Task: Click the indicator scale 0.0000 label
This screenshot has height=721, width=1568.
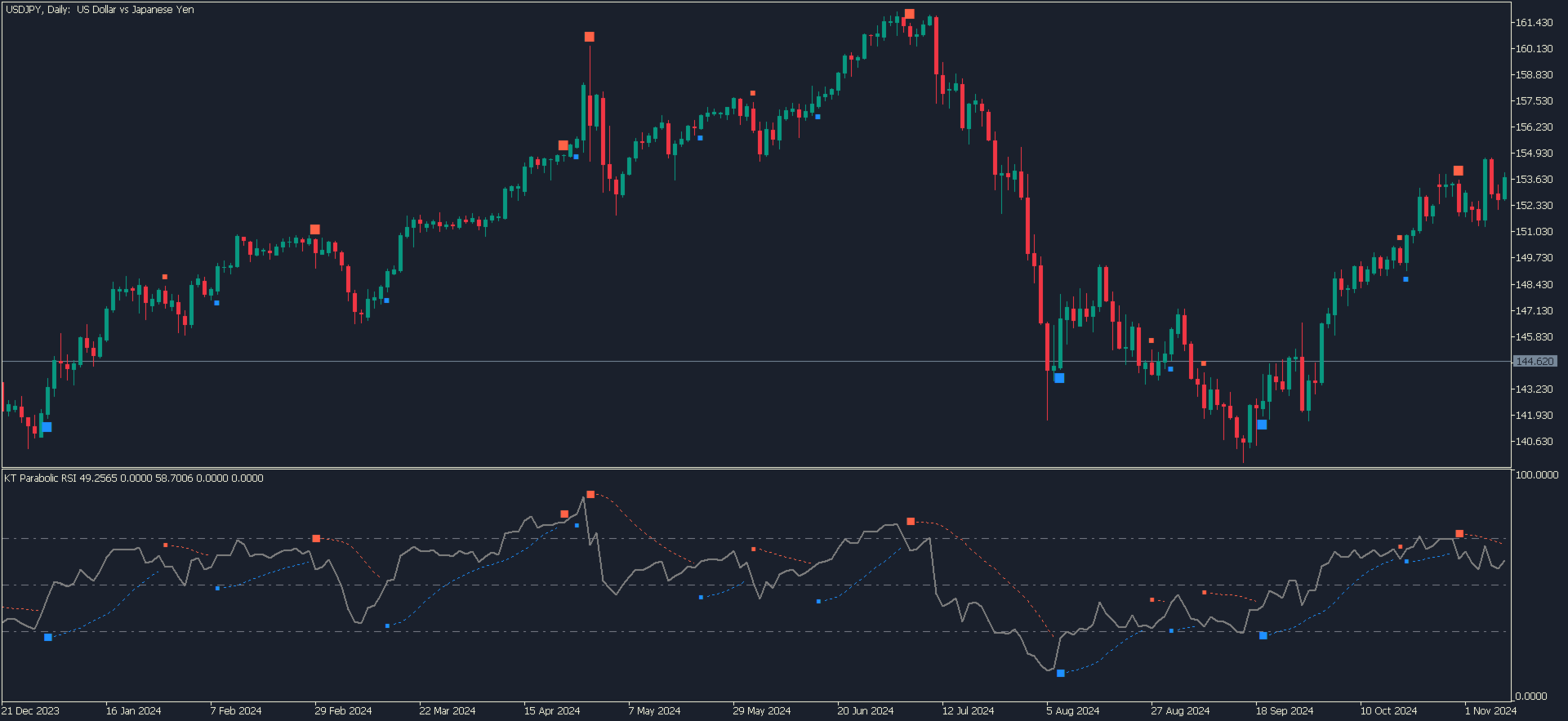Action: click(x=1531, y=697)
